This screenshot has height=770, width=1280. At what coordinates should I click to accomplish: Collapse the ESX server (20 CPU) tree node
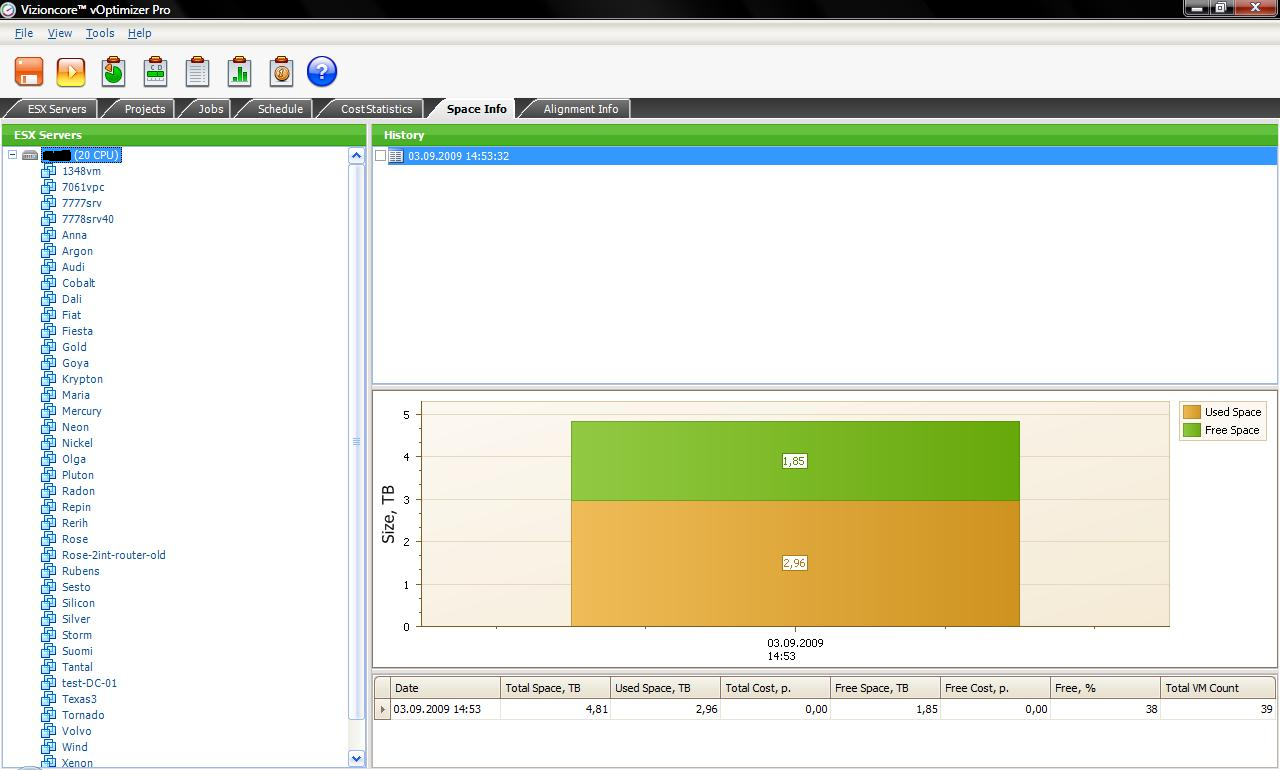[12, 155]
